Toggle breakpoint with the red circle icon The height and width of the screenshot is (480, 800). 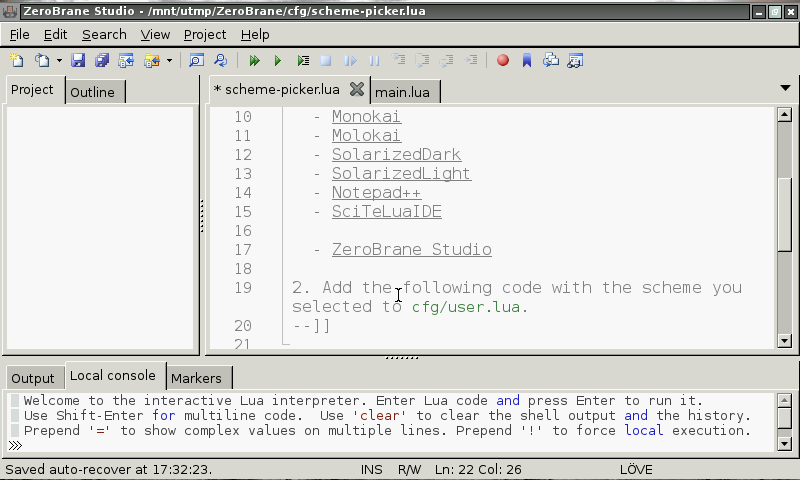tap(503, 60)
